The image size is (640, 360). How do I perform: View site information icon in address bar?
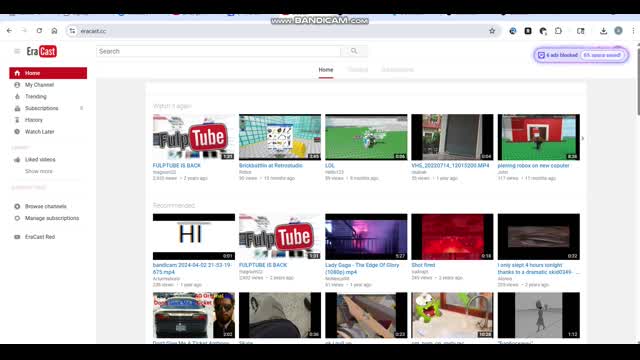tap(72, 31)
